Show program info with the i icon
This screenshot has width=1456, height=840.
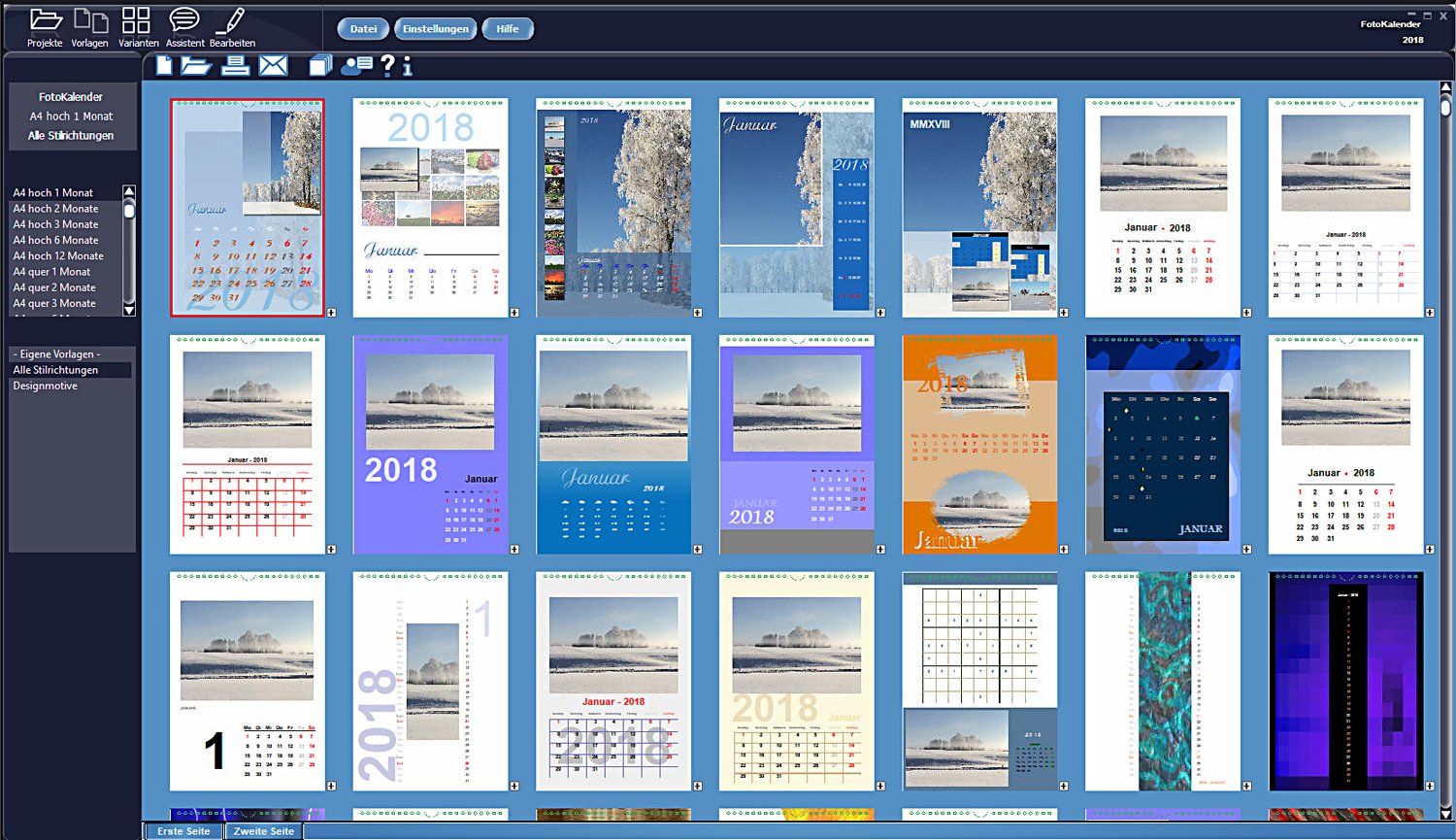[x=407, y=66]
